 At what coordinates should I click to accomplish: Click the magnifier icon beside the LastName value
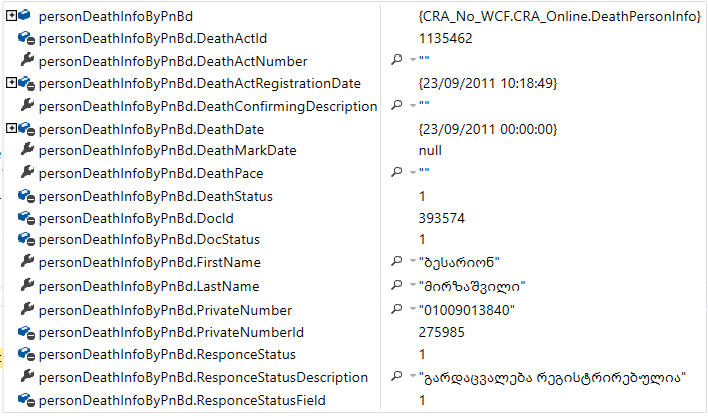coord(397,286)
